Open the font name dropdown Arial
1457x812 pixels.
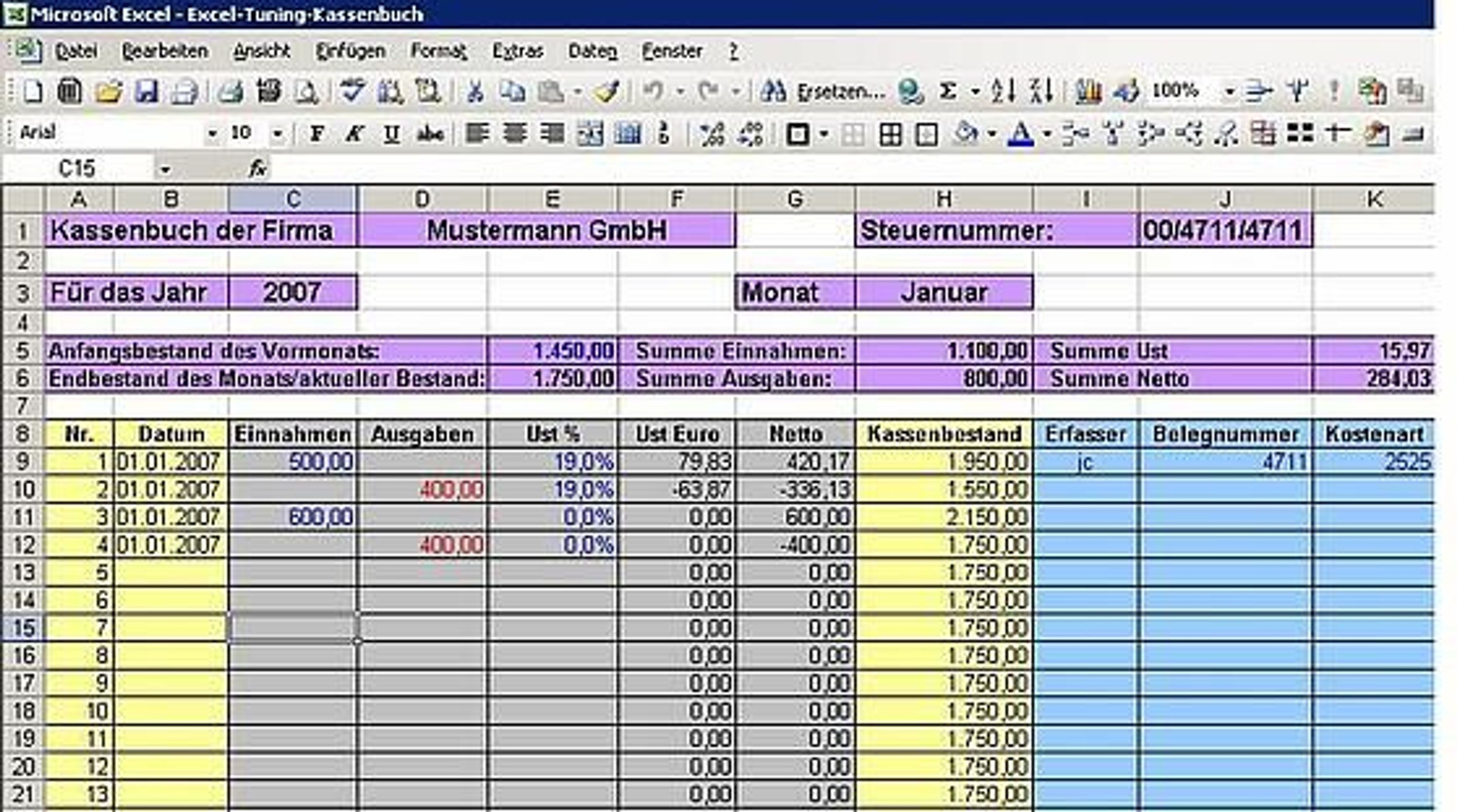[x=212, y=135]
